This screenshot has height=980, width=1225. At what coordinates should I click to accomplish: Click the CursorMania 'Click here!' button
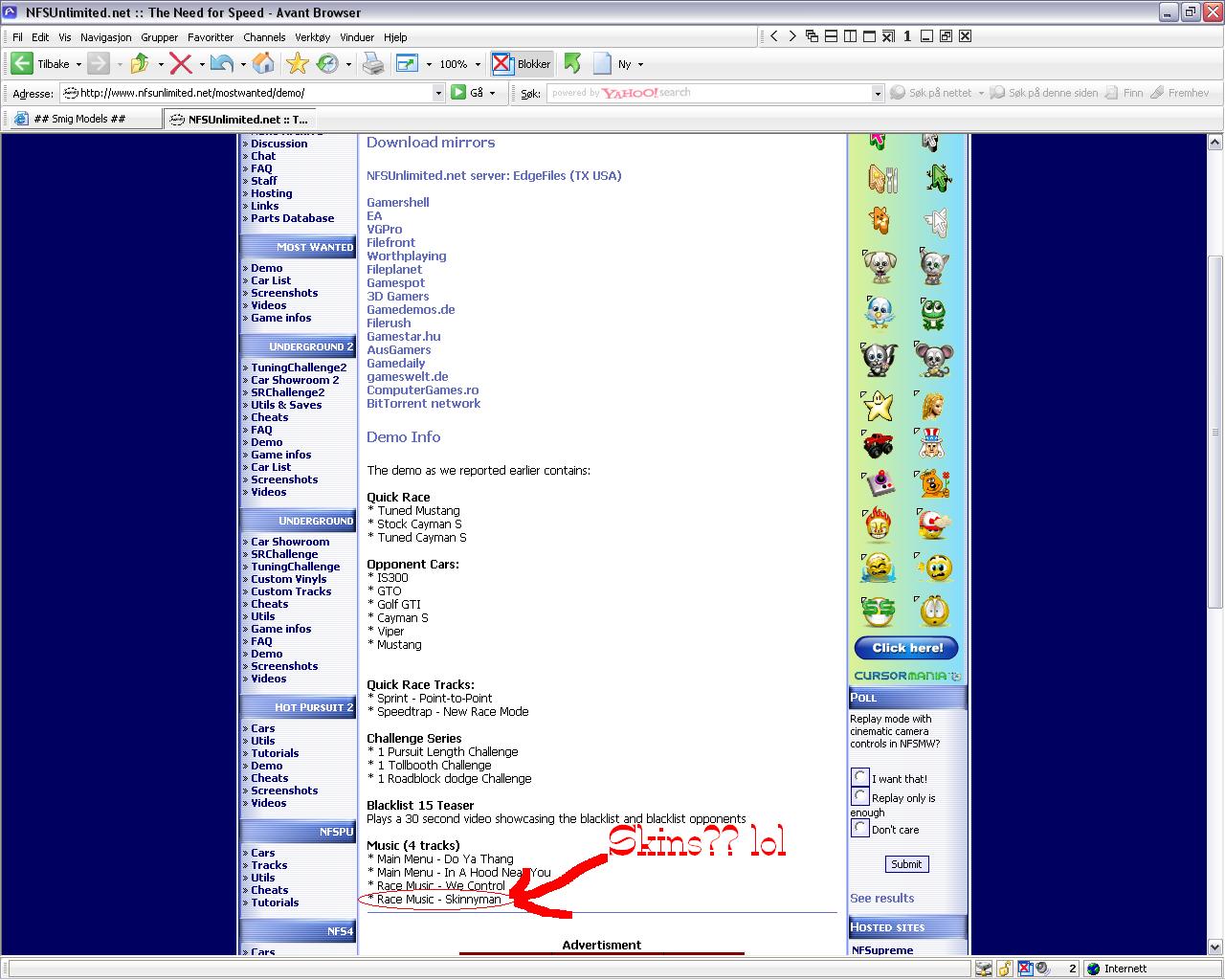pyautogui.click(x=907, y=648)
